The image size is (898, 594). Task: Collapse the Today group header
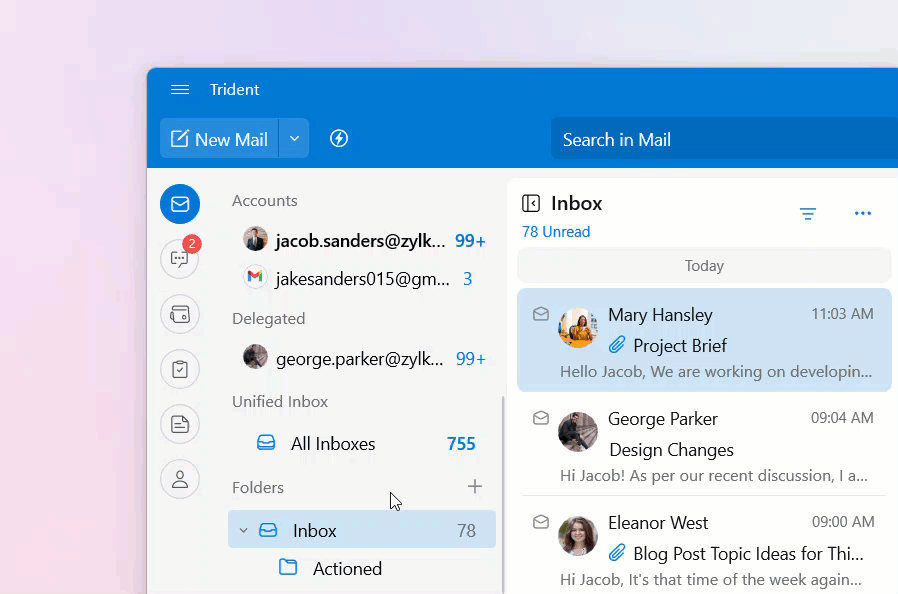(x=704, y=266)
